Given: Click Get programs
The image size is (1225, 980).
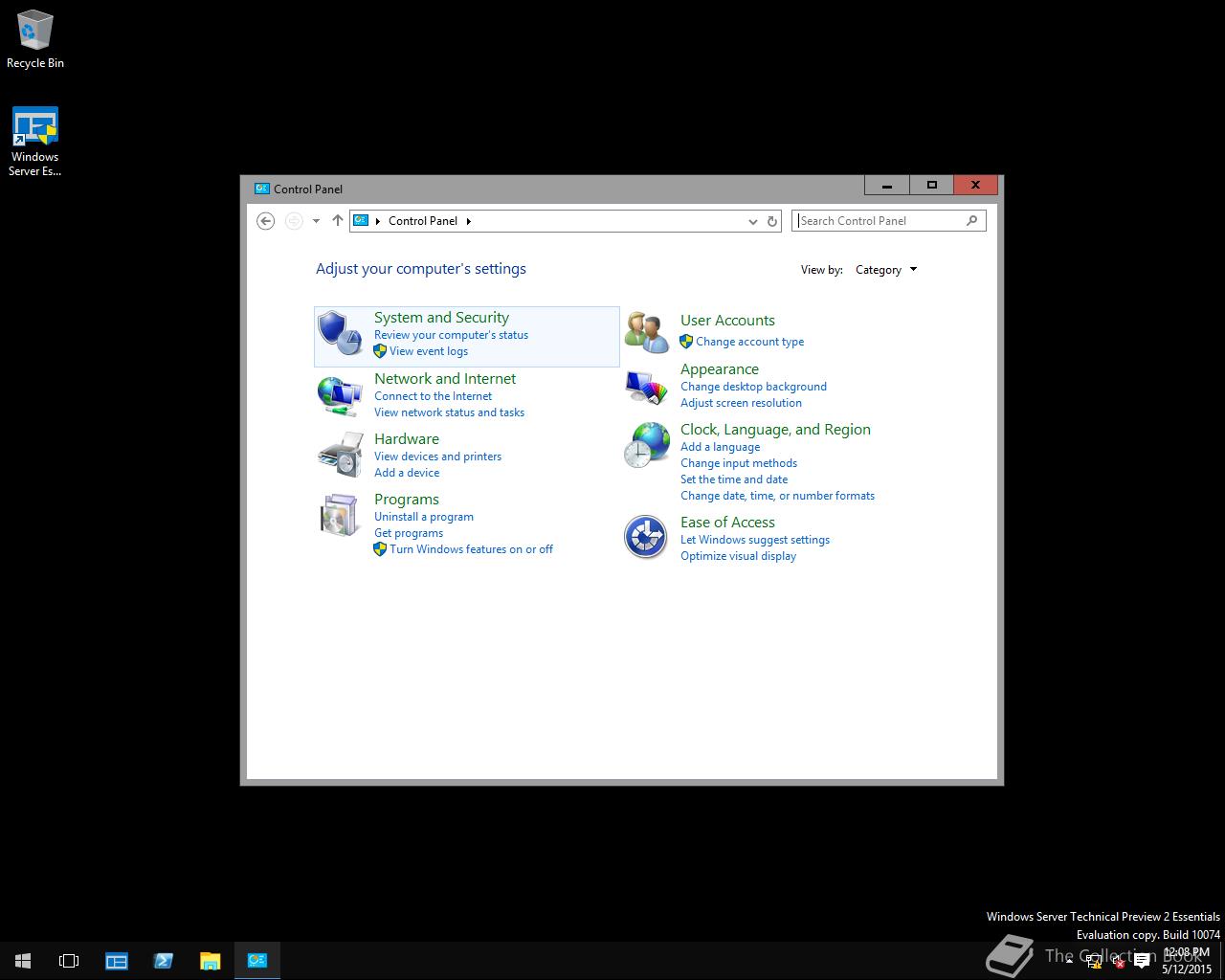Looking at the screenshot, I should (409, 533).
